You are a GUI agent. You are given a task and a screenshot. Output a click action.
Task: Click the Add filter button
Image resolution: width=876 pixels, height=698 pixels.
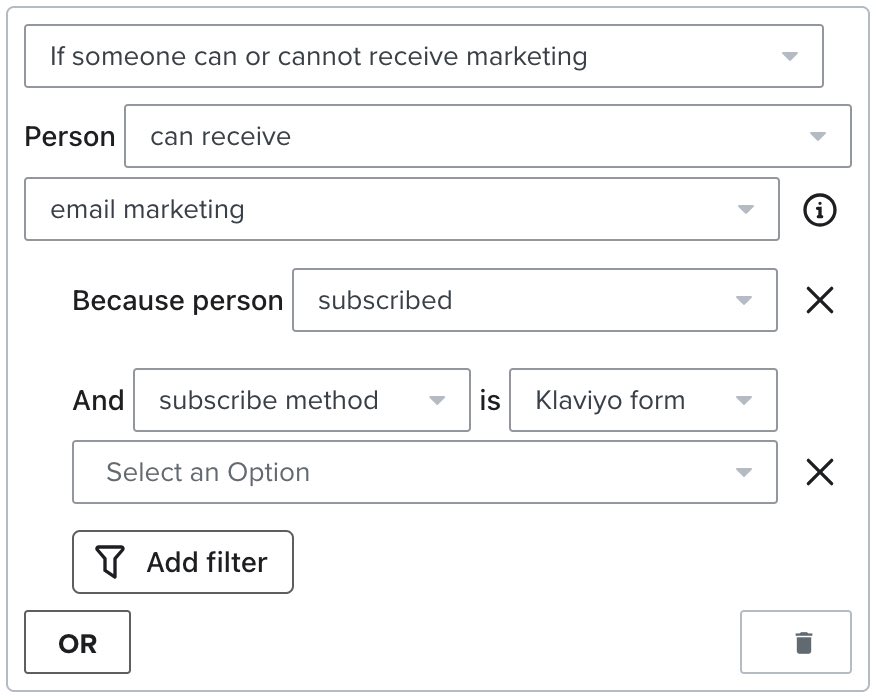[x=182, y=561]
